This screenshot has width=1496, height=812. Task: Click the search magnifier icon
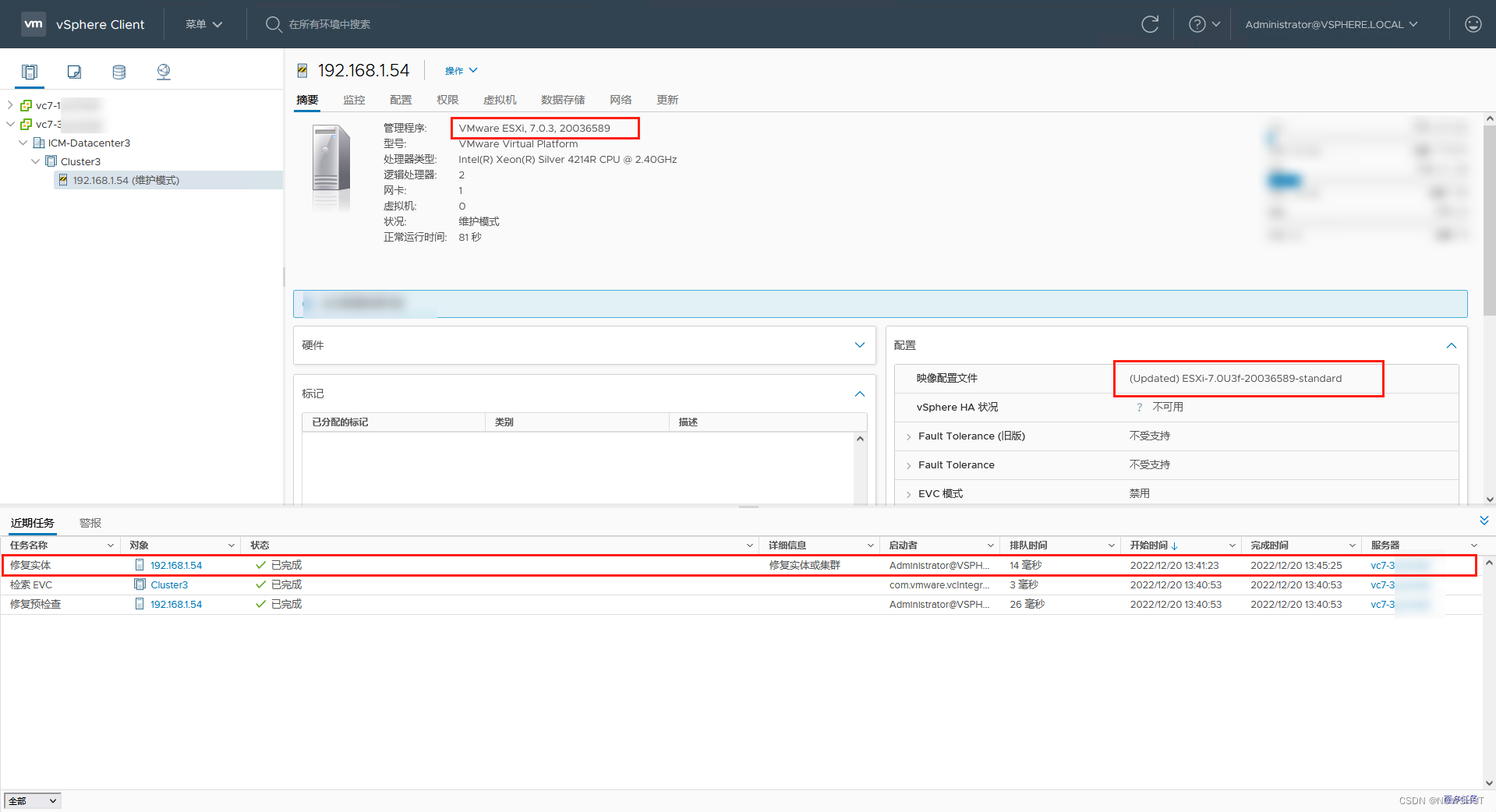[274, 24]
